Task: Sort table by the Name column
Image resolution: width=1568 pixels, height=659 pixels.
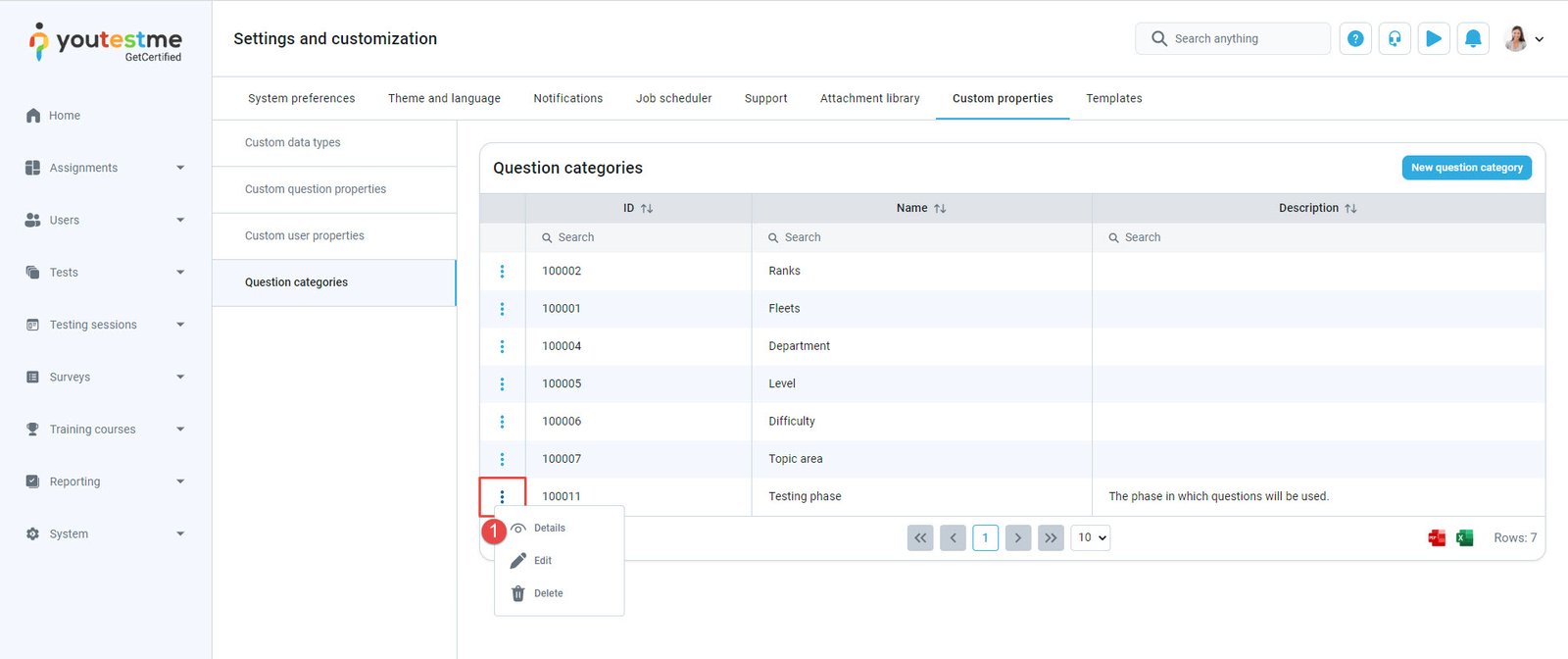Action: point(921,208)
